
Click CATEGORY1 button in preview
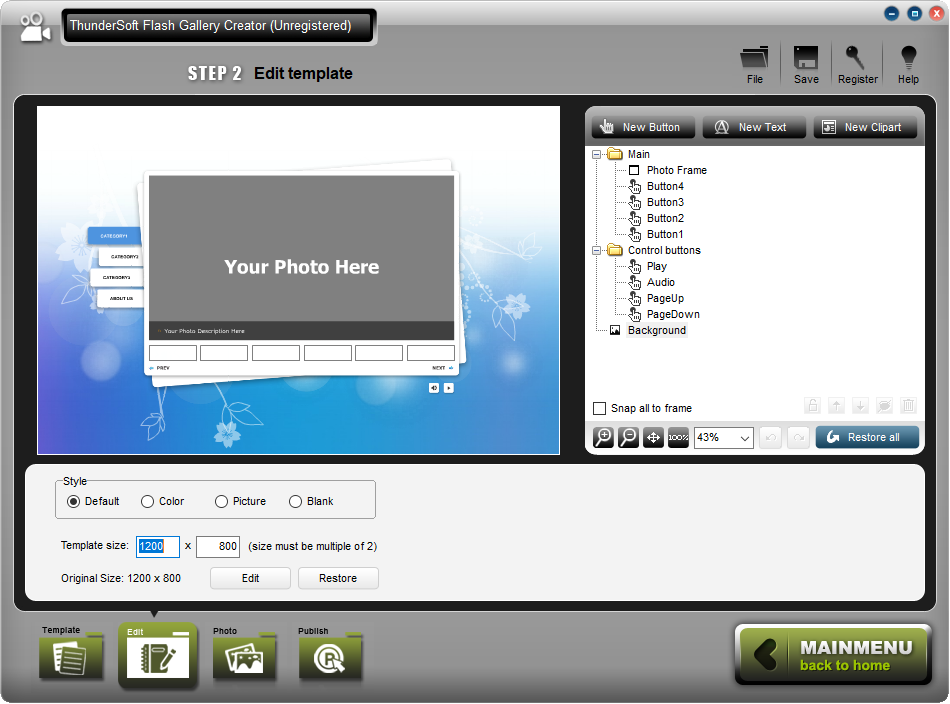[114, 236]
